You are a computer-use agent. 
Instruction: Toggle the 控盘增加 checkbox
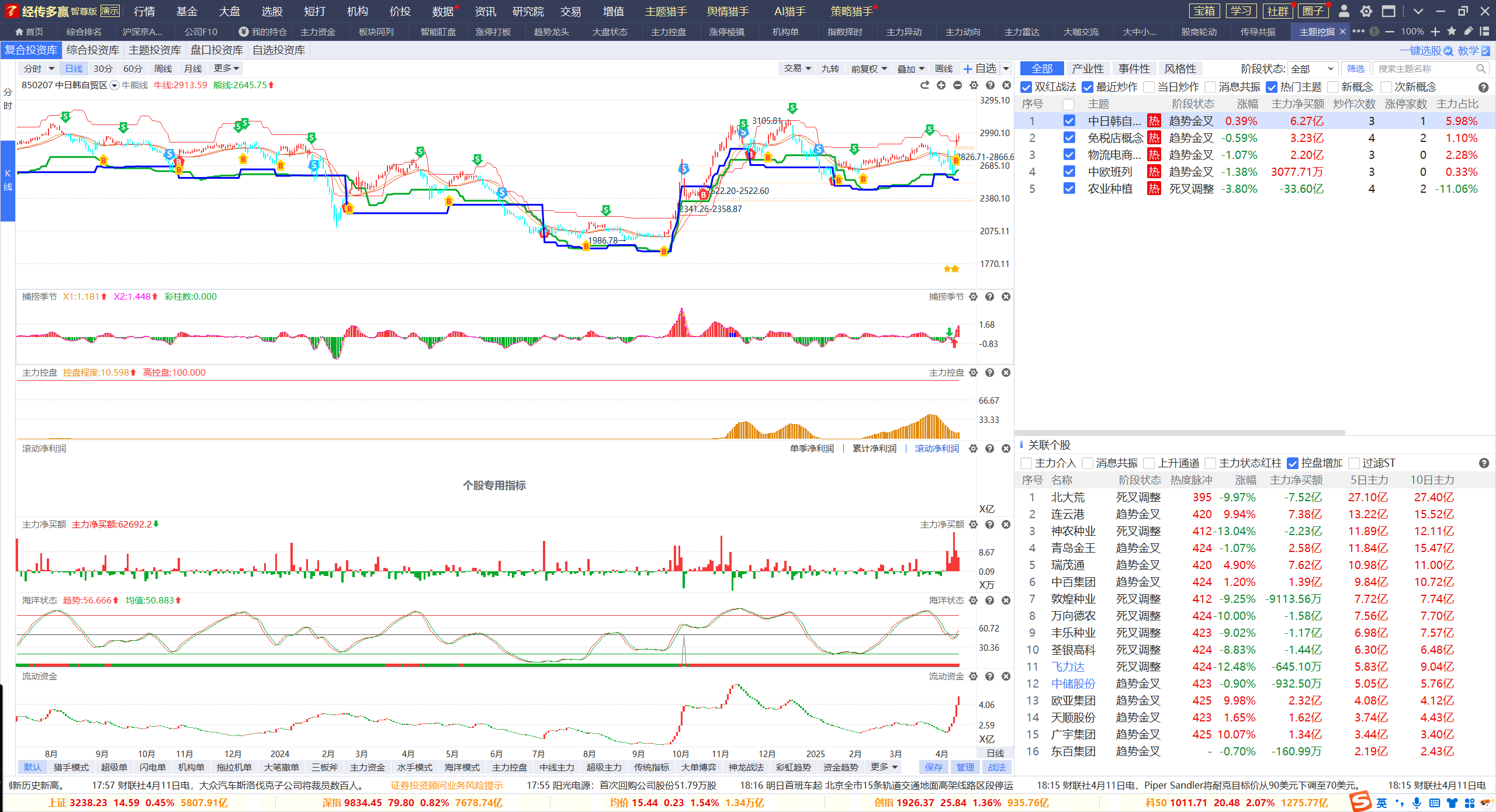coord(1293,463)
